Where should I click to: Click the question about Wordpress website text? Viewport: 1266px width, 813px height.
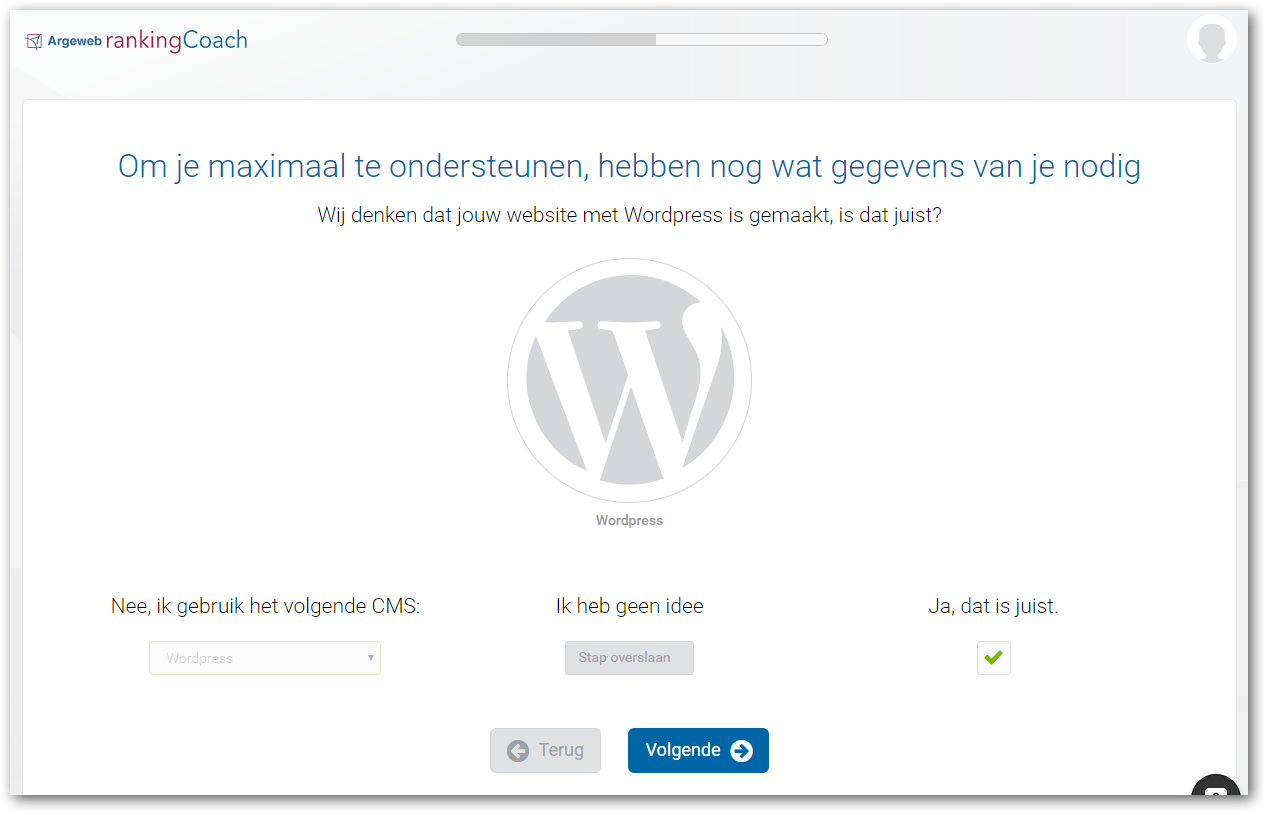pyautogui.click(x=629, y=215)
